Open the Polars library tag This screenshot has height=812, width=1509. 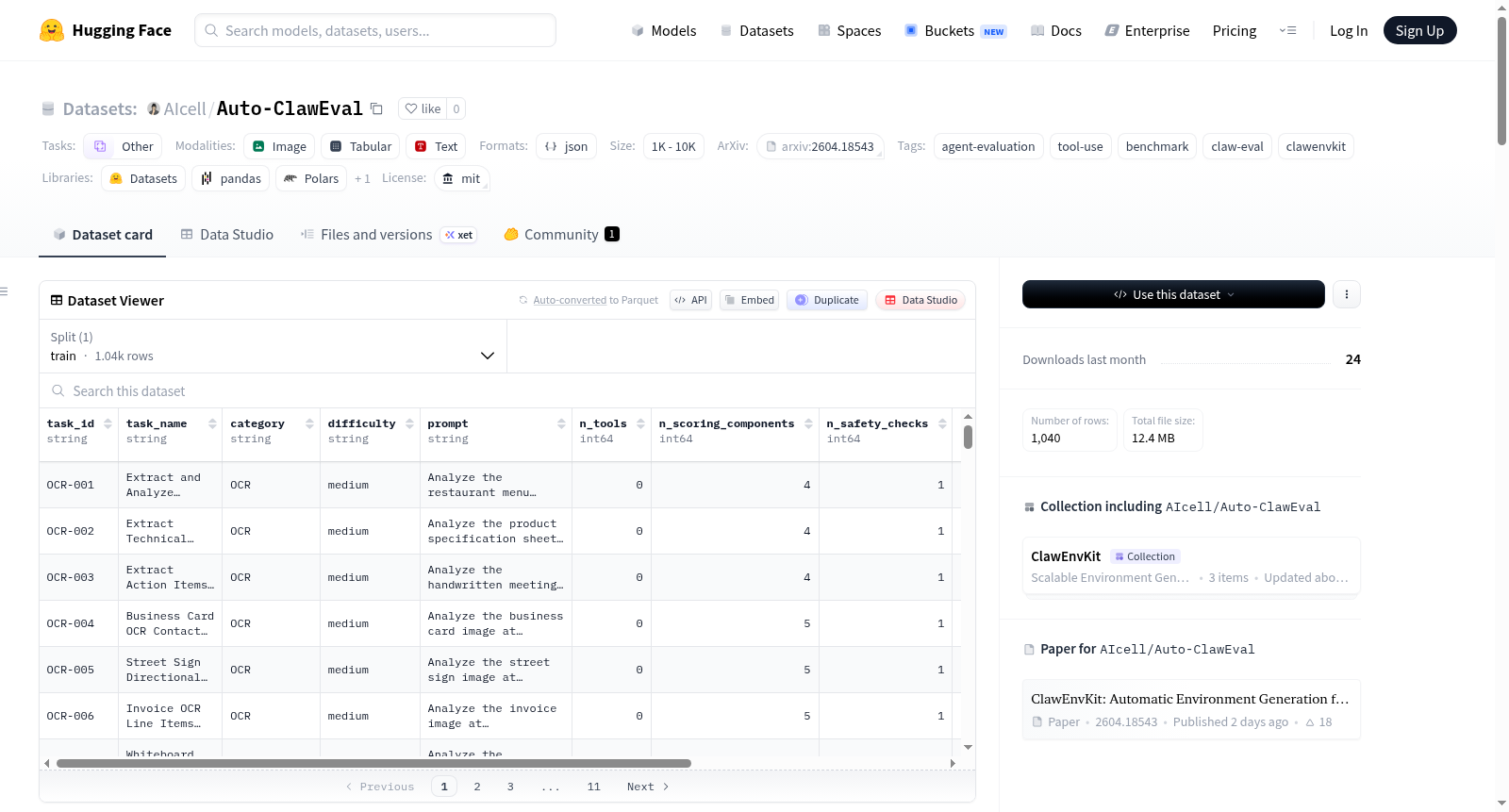coord(311,178)
